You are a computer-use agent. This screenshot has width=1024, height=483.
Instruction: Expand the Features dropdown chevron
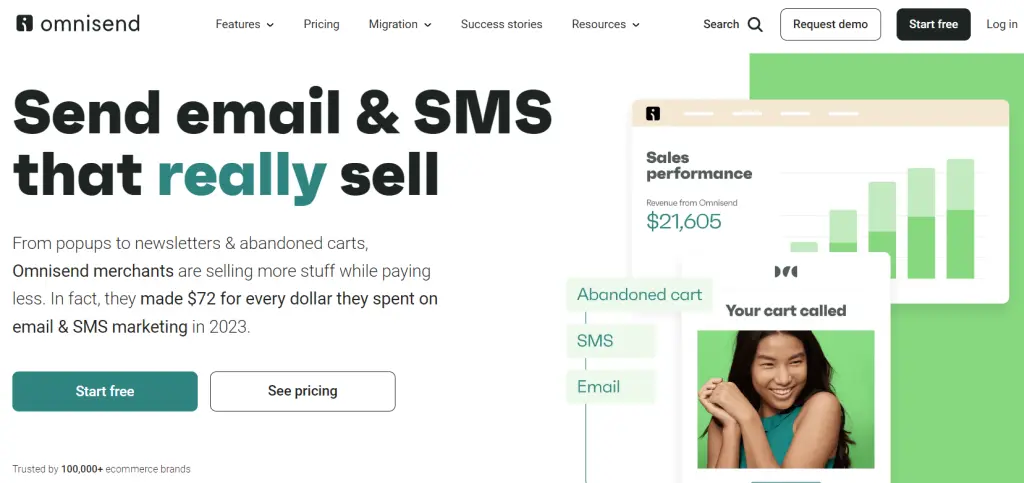pos(270,25)
